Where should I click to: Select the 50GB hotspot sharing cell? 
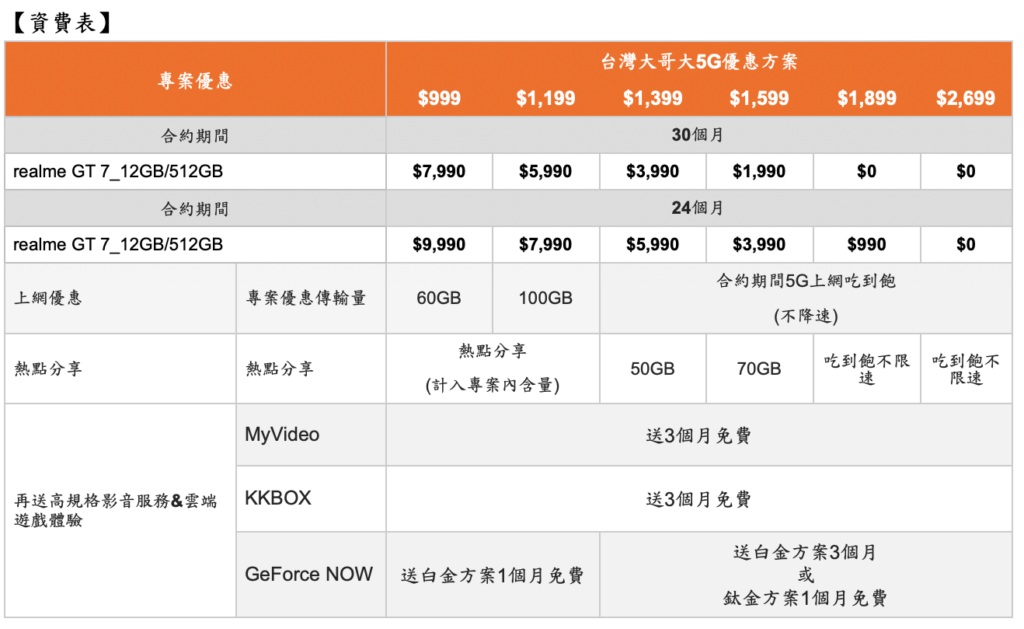pyautogui.click(x=653, y=369)
